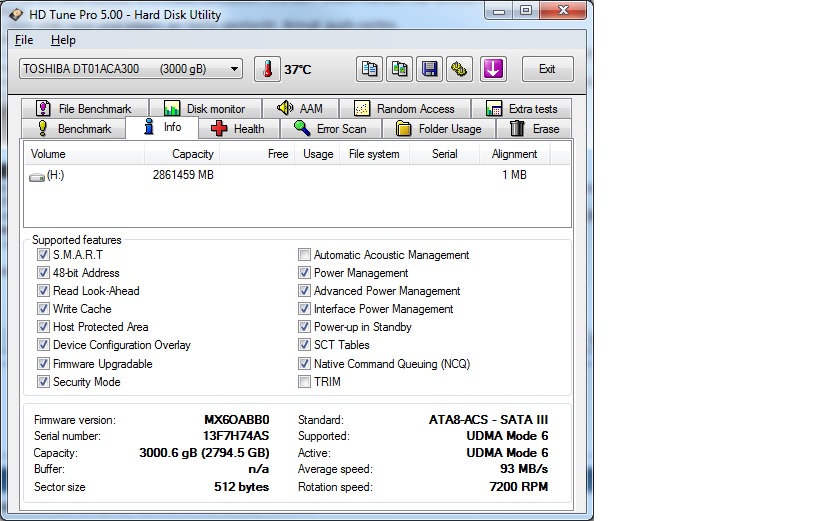
Task: Open the Erase tab
Action: point(534,129)
